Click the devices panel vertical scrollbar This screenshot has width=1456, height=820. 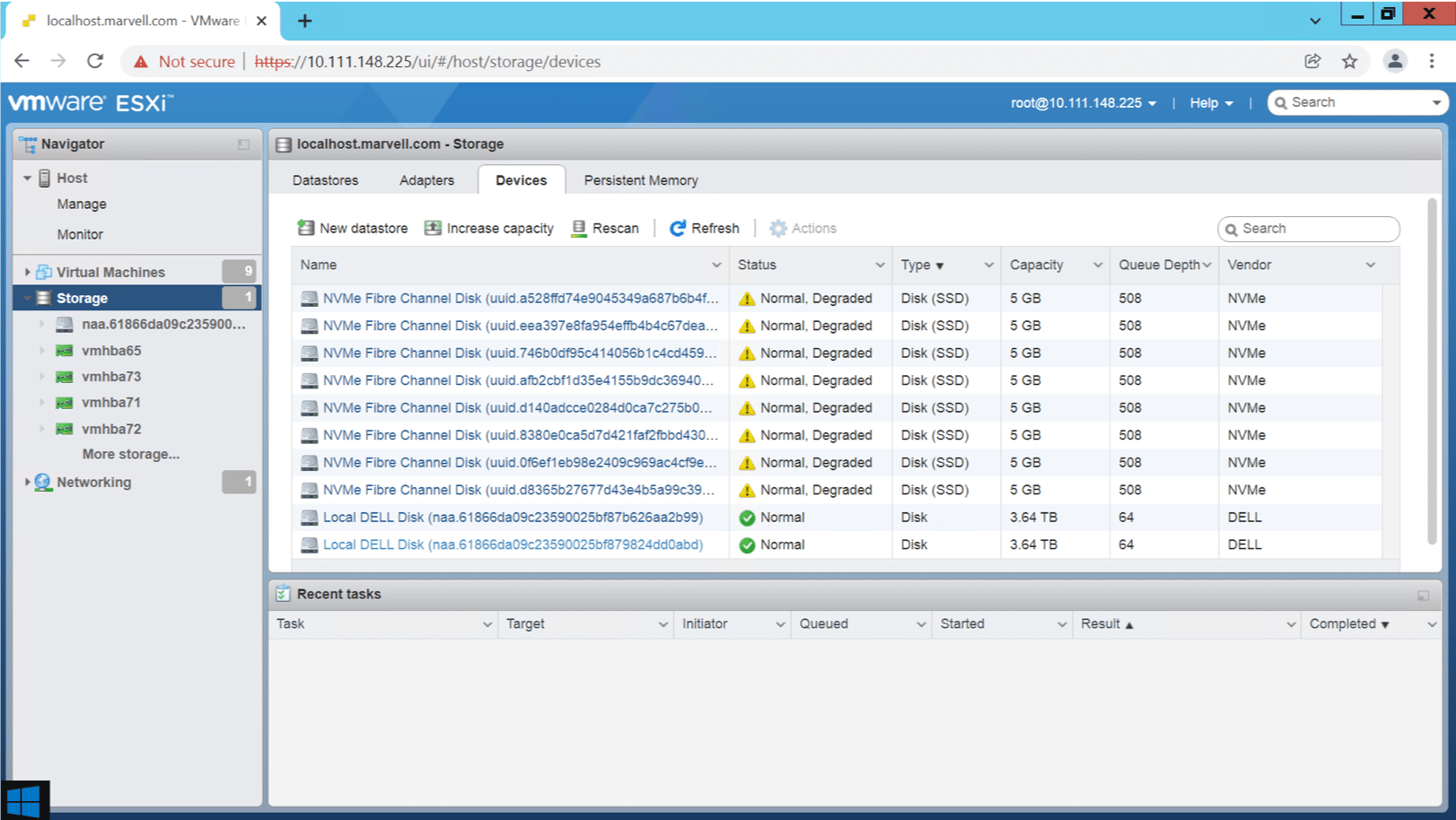(x=1432, y=371)
